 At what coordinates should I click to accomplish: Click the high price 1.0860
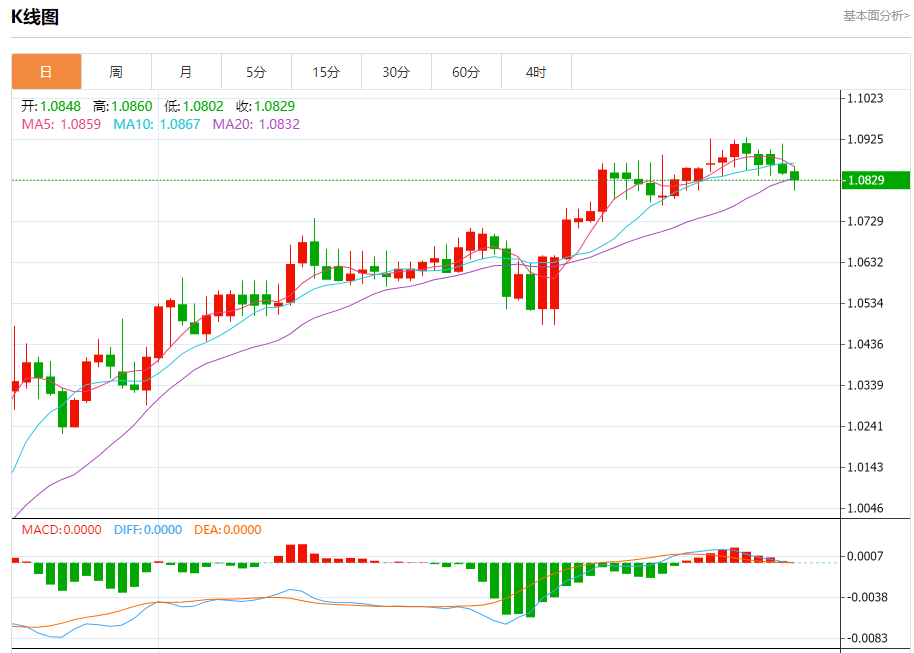point(132,106)
